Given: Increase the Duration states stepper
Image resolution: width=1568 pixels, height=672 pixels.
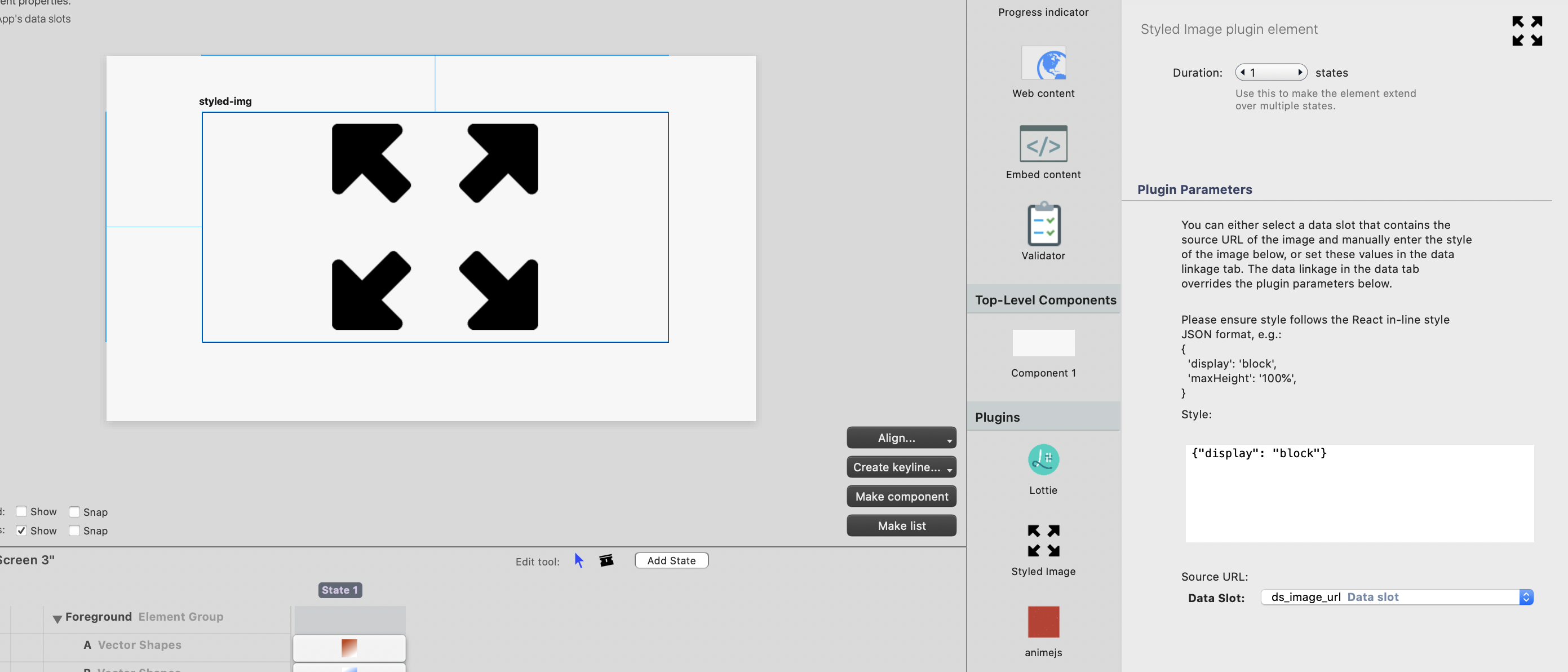Looking at the screenshot, I should click(x=1300, y=72).
